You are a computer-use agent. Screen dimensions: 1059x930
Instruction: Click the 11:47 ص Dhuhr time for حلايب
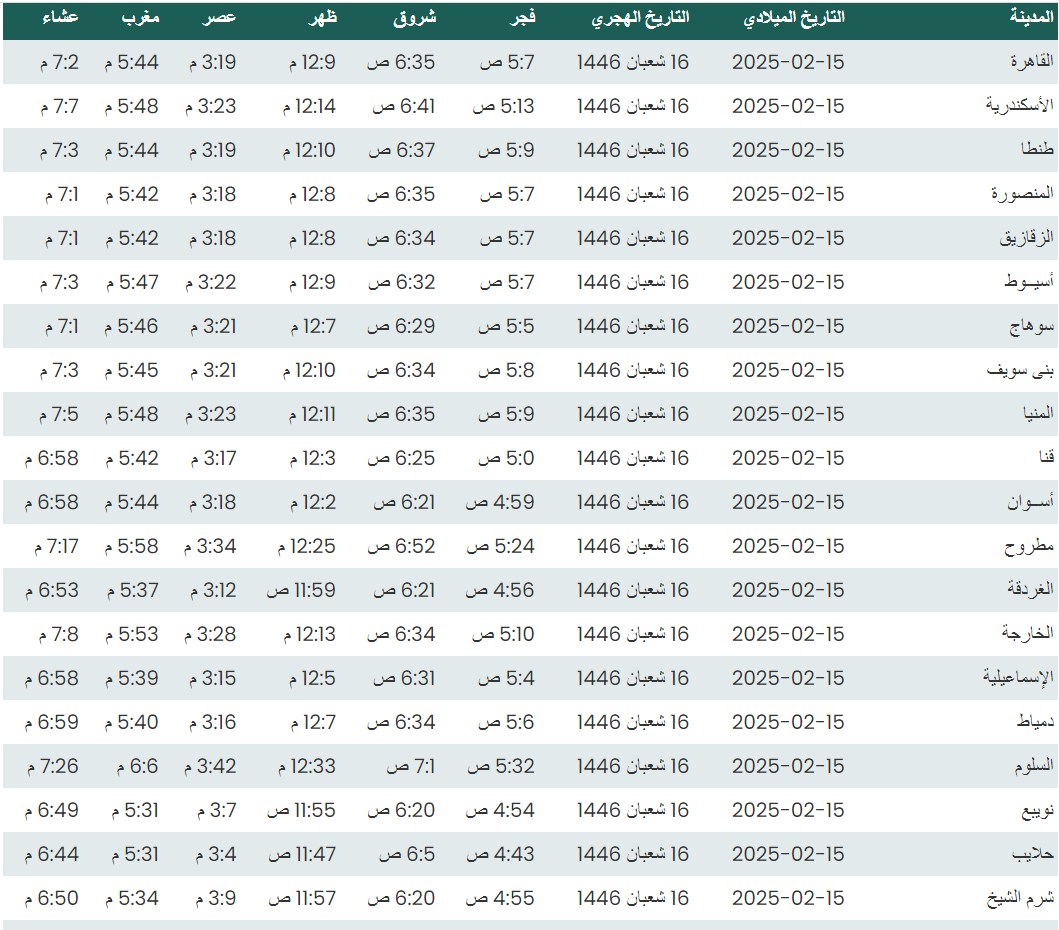pos(301,854)
